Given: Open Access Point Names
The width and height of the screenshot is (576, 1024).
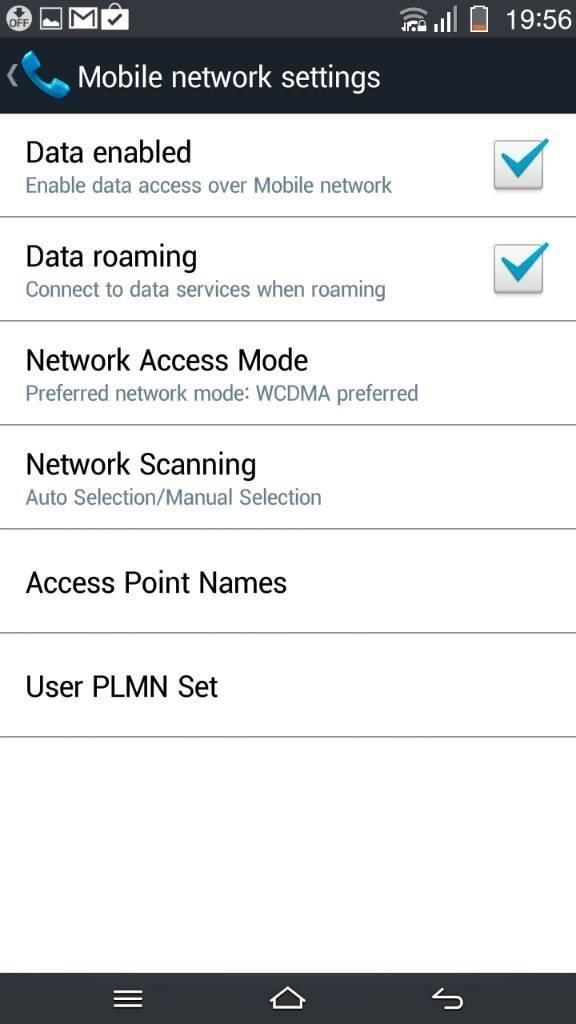Looking at the screenshot, I should pyautogui.click(x=288, y=581).
